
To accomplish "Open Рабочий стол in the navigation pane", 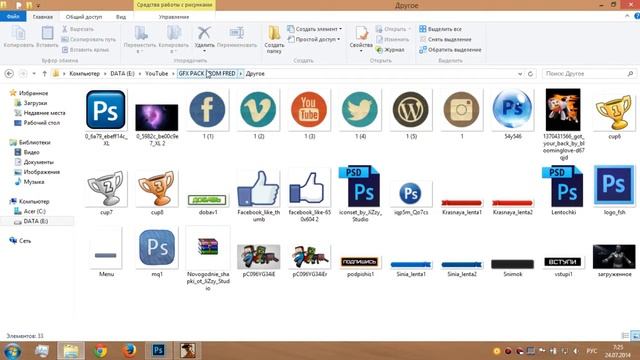I will point(41,122).
